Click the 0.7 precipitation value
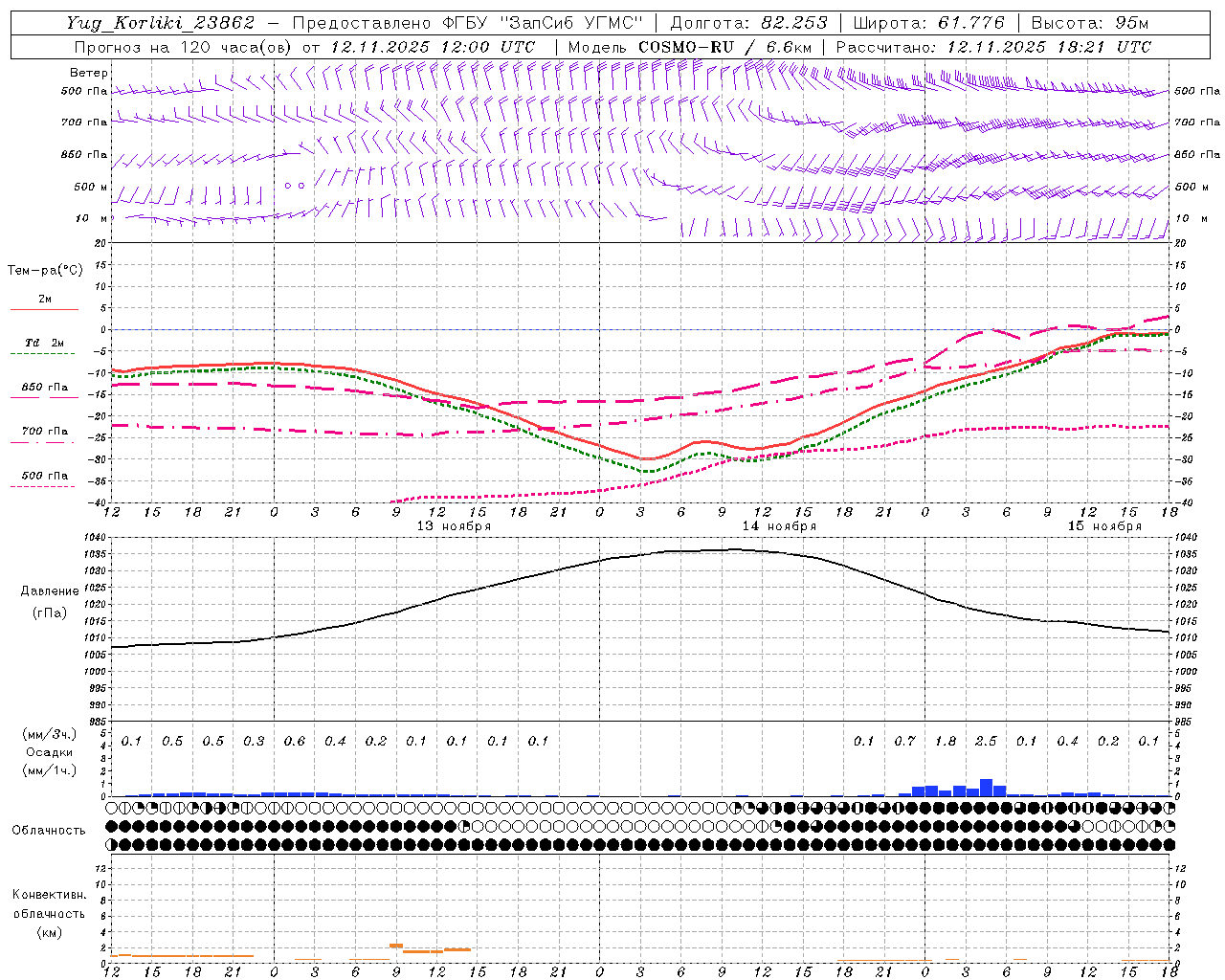Screen dimensions: 1225x980 [x=904, y=742]
